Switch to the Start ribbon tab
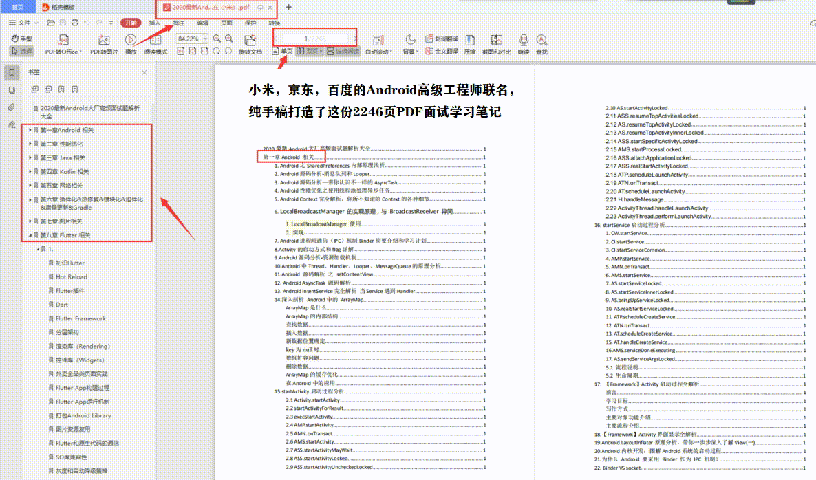 point(131,23)
